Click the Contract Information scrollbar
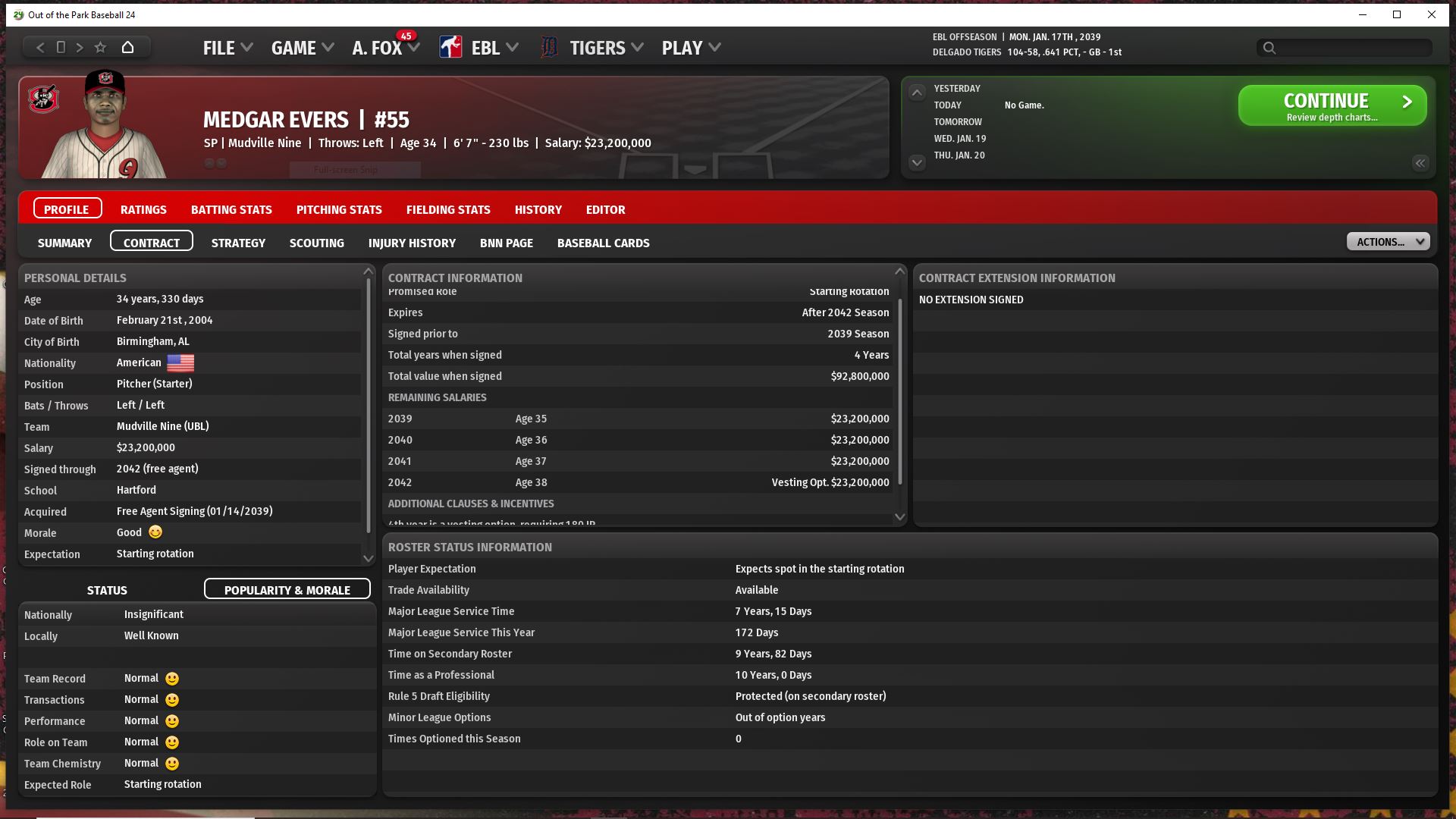 (900, 391)
